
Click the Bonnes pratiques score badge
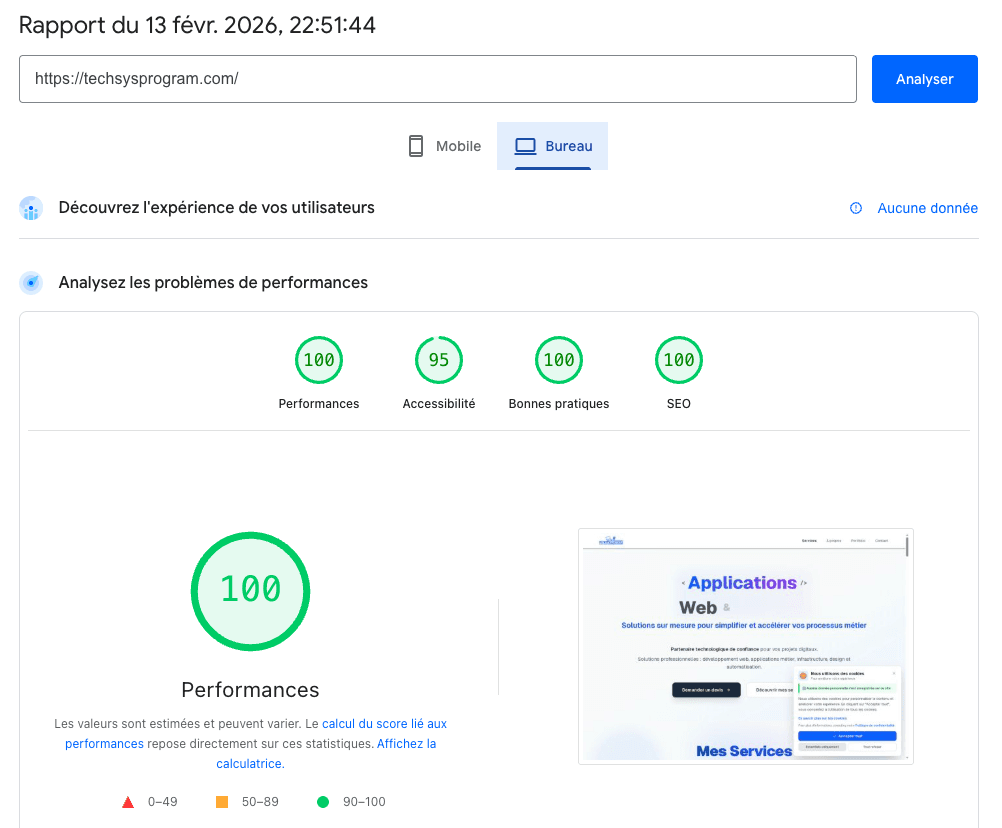[x=558, y=359]
